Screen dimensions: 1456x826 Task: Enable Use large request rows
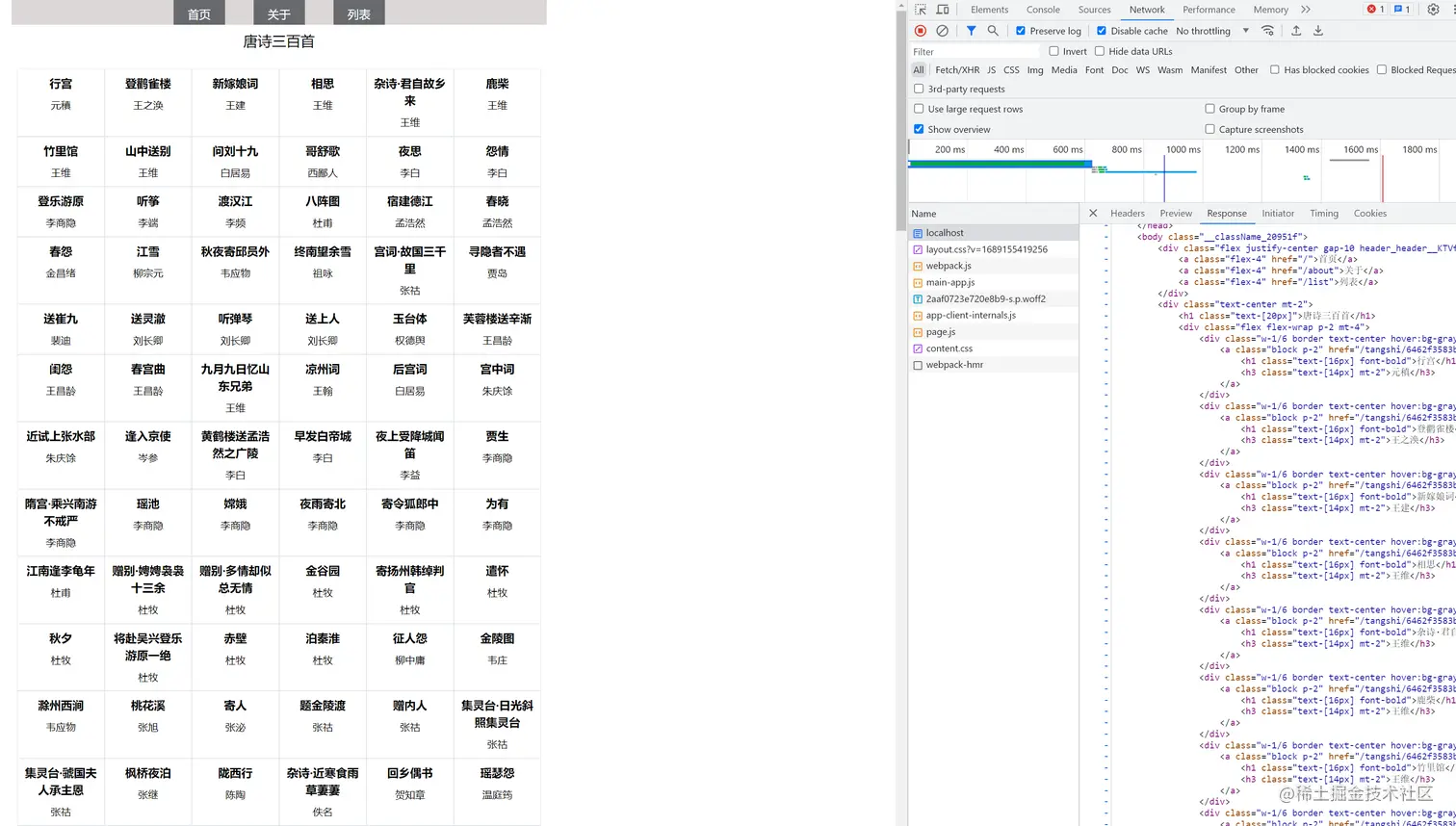(919, 109)
